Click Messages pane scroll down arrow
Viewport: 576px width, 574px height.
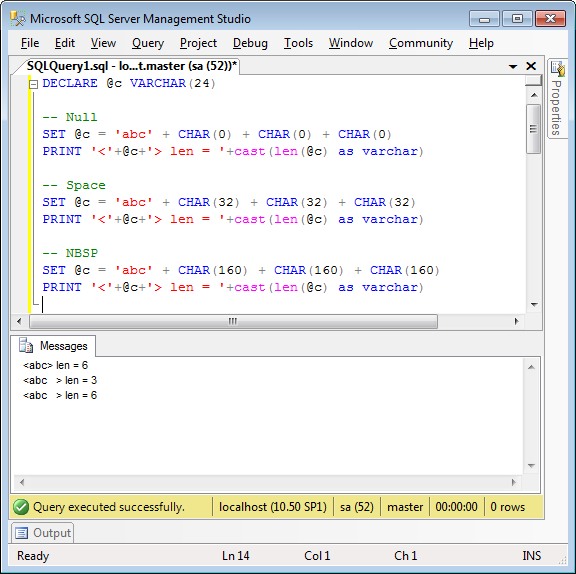pyautogui.click(x=531, y=466)
